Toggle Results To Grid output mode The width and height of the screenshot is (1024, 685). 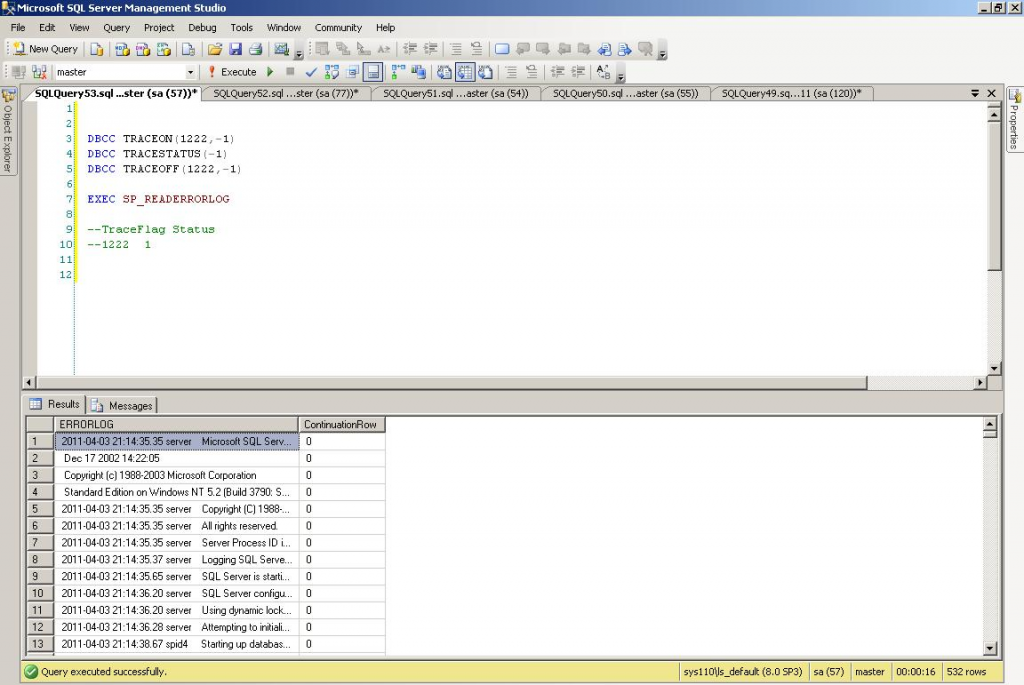tap(463, 71)
